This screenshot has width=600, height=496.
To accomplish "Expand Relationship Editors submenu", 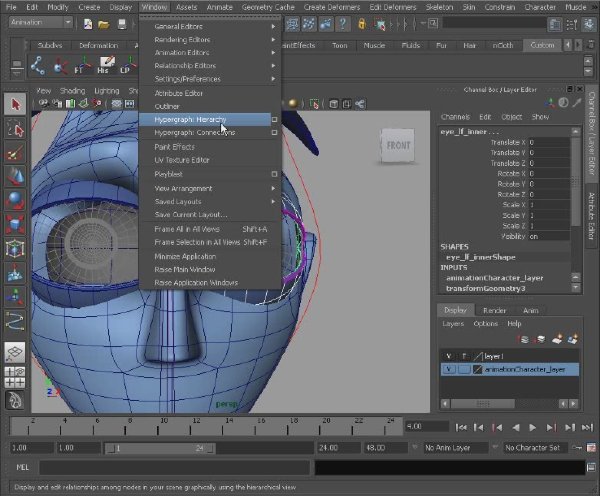I will 210,65.
